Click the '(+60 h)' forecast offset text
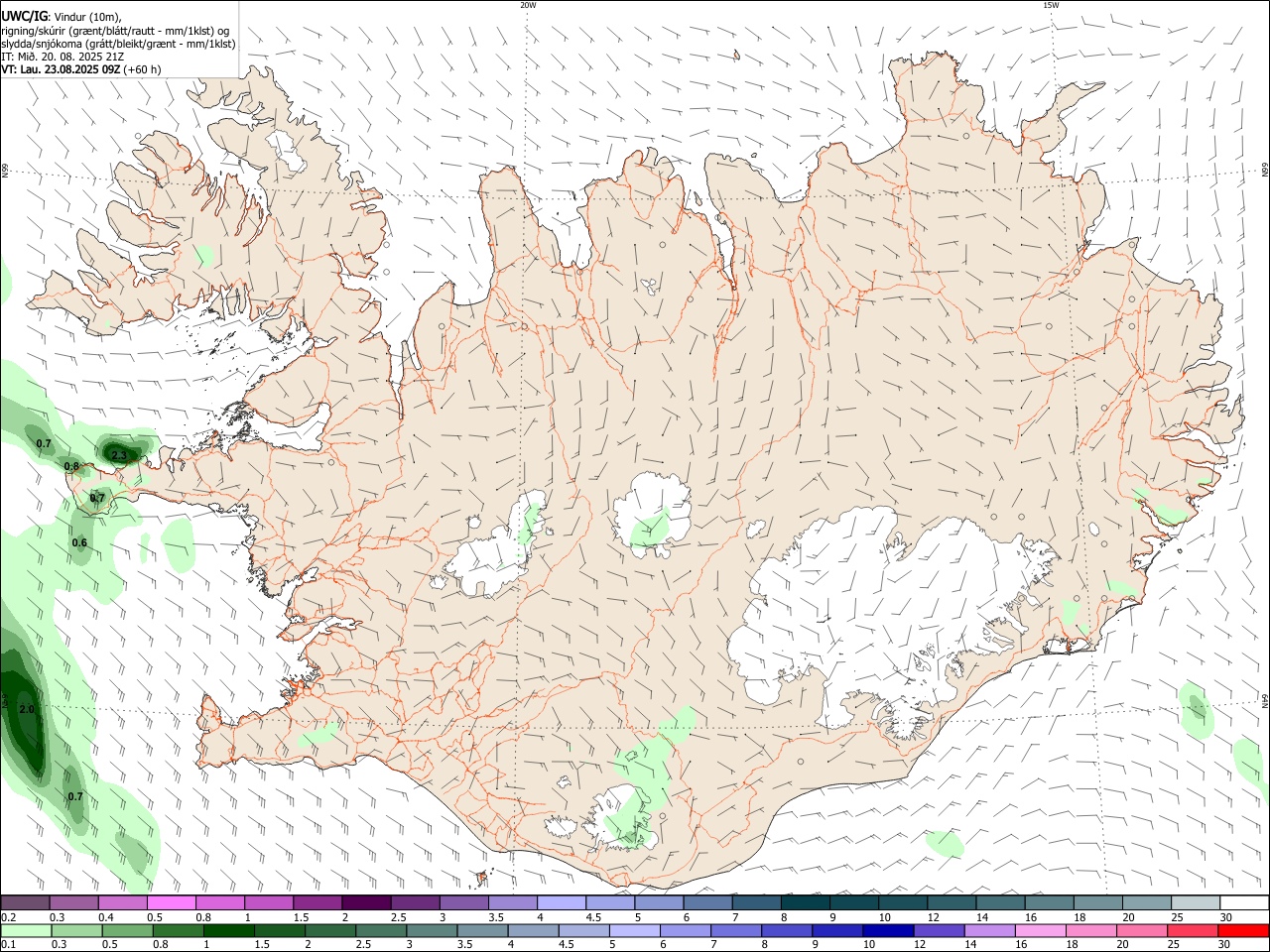Image resolution: width=1270 pixels, height=952 pixels. point(143,69)
